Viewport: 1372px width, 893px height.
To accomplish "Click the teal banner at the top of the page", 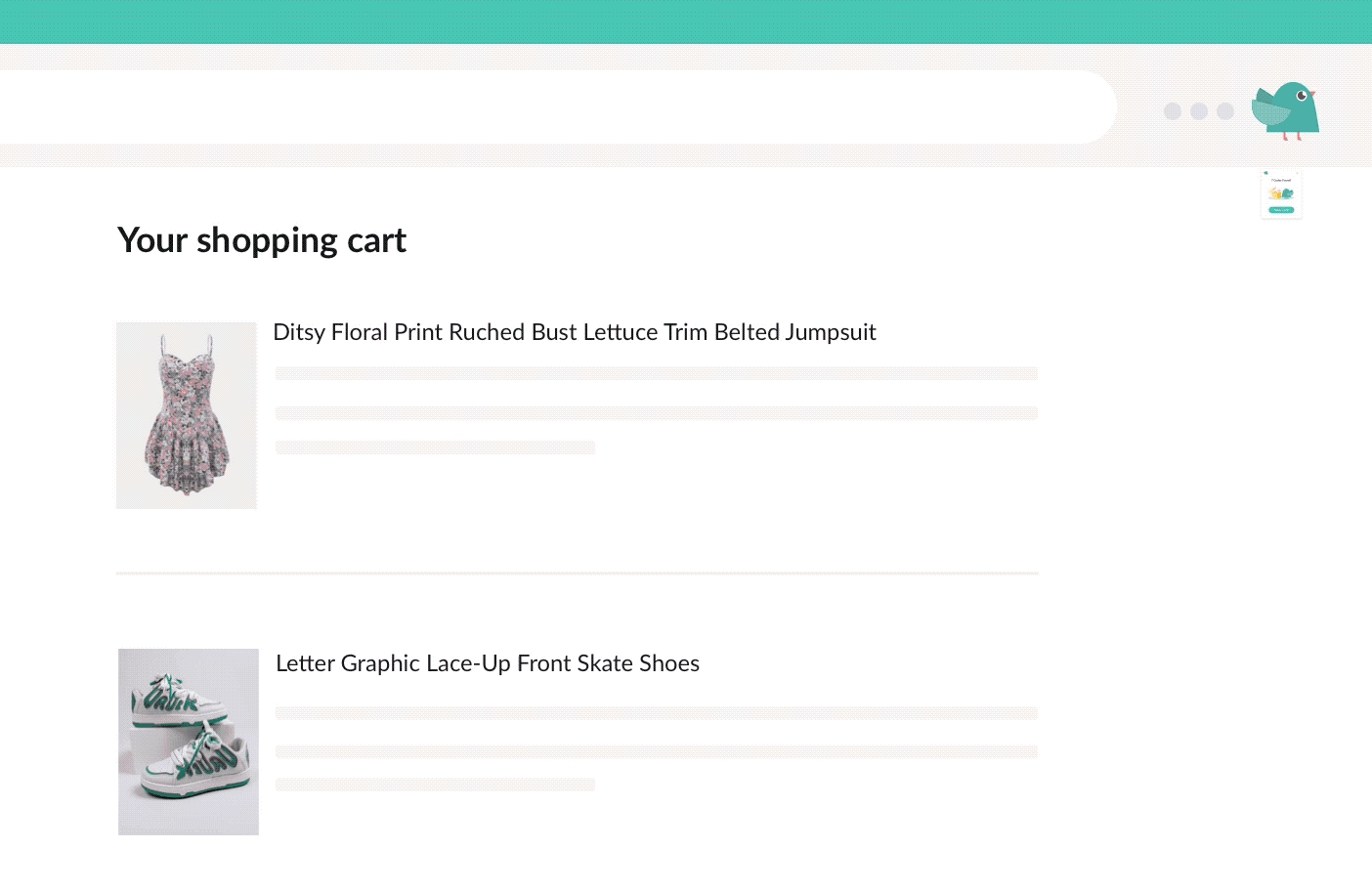I will pos(686,21).
